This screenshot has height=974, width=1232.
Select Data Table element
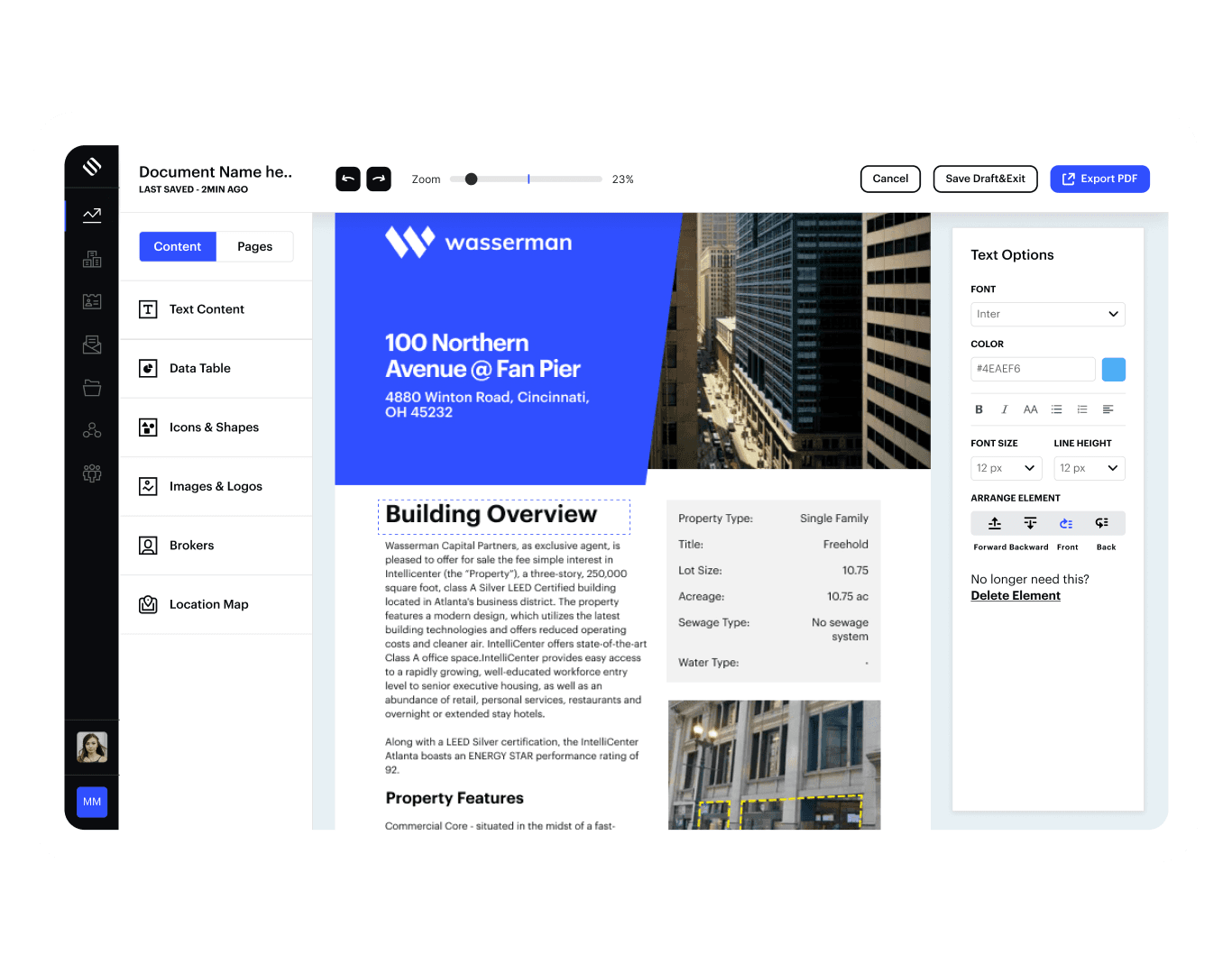pos(216,368)
